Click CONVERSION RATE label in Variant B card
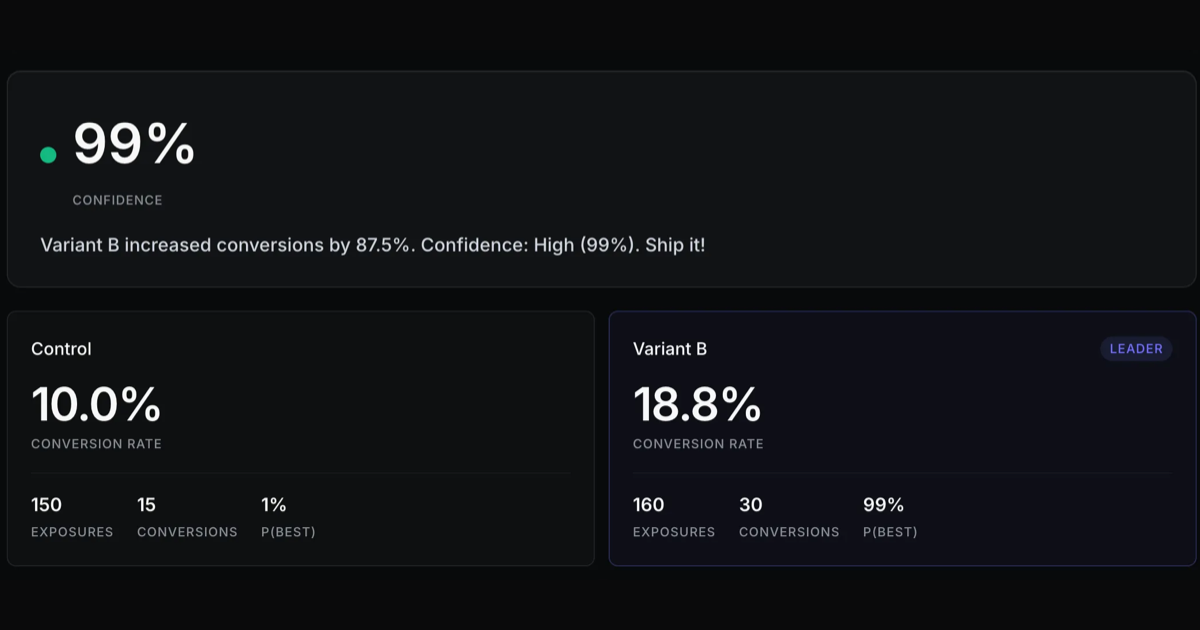Screen dimensions: 1200x630 [x=698, y=444]
